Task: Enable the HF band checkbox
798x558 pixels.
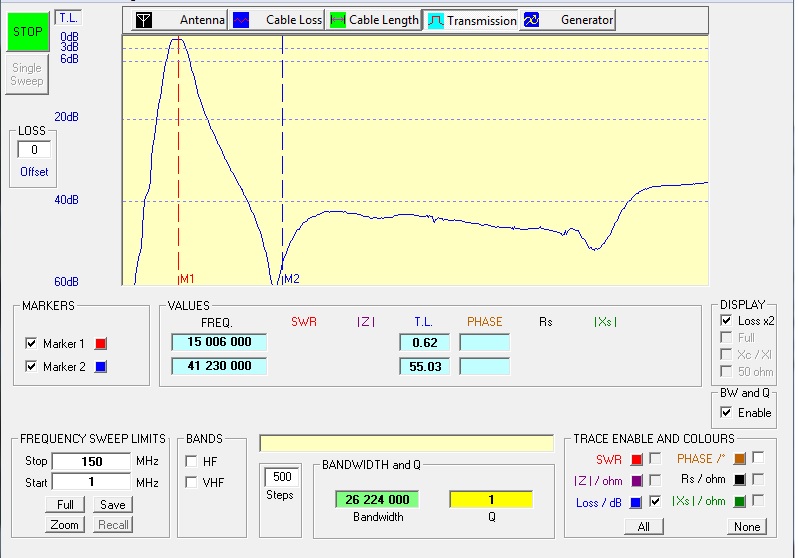Action: point(191,461)
